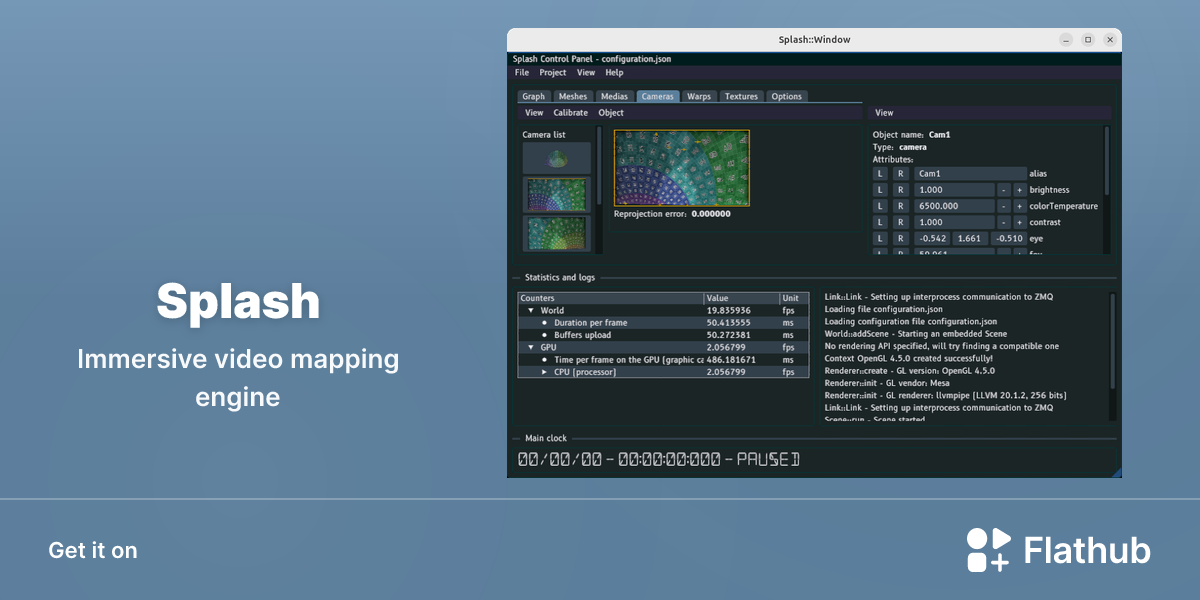Open the Calibrate submenu in Cameras panel
This screenshot has width=1200, height=600.
[571, 113]
